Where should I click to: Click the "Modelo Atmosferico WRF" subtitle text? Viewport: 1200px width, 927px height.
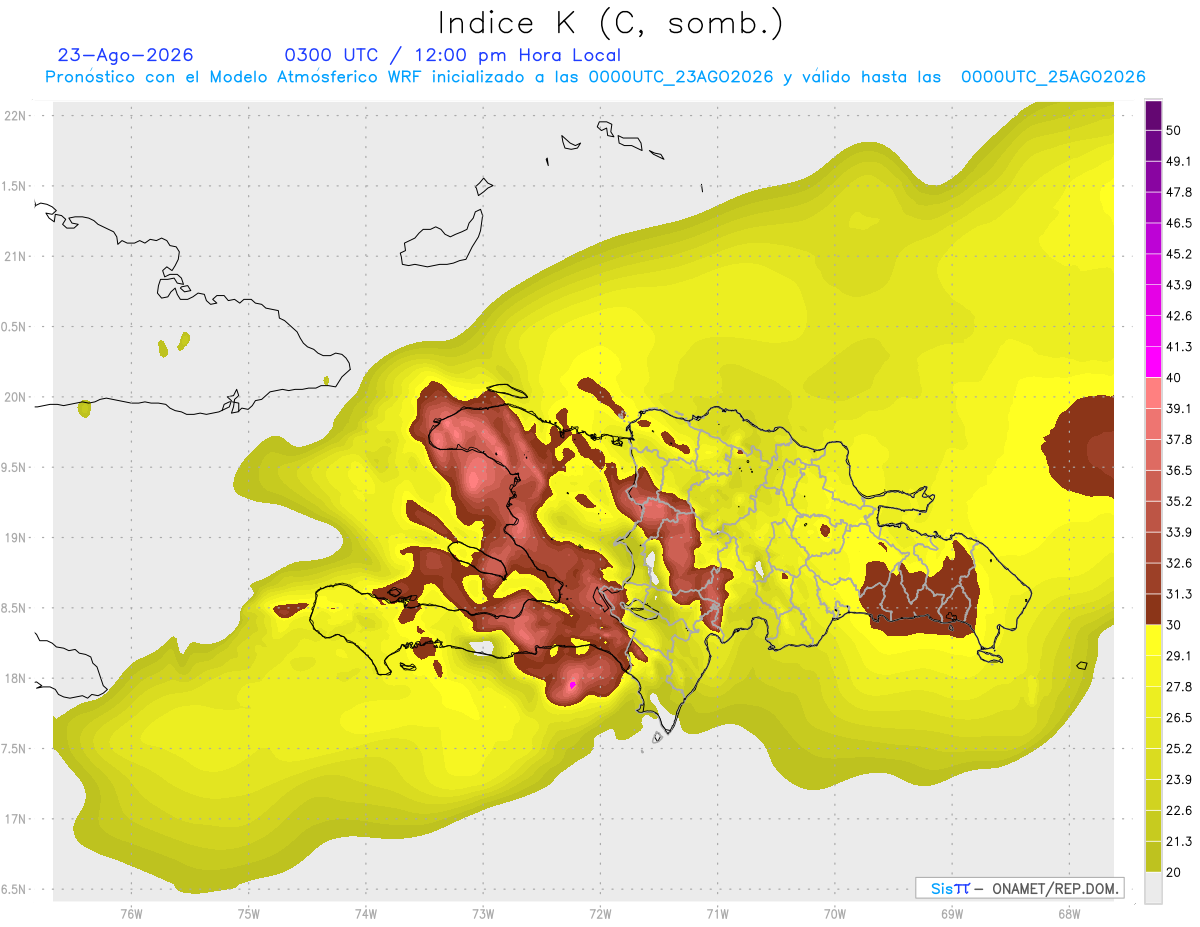point(314,77)
